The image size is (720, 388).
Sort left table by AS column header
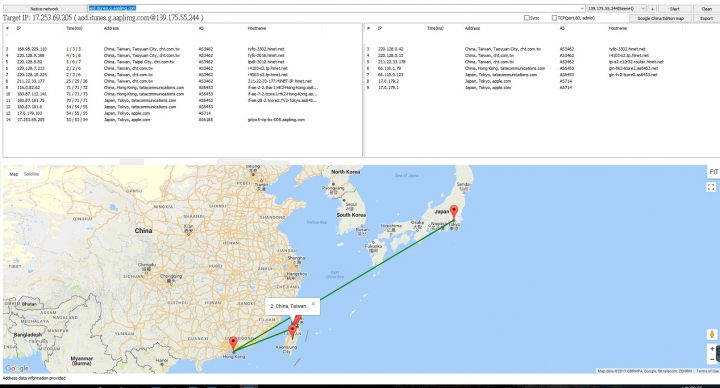(x=201, y=28)
